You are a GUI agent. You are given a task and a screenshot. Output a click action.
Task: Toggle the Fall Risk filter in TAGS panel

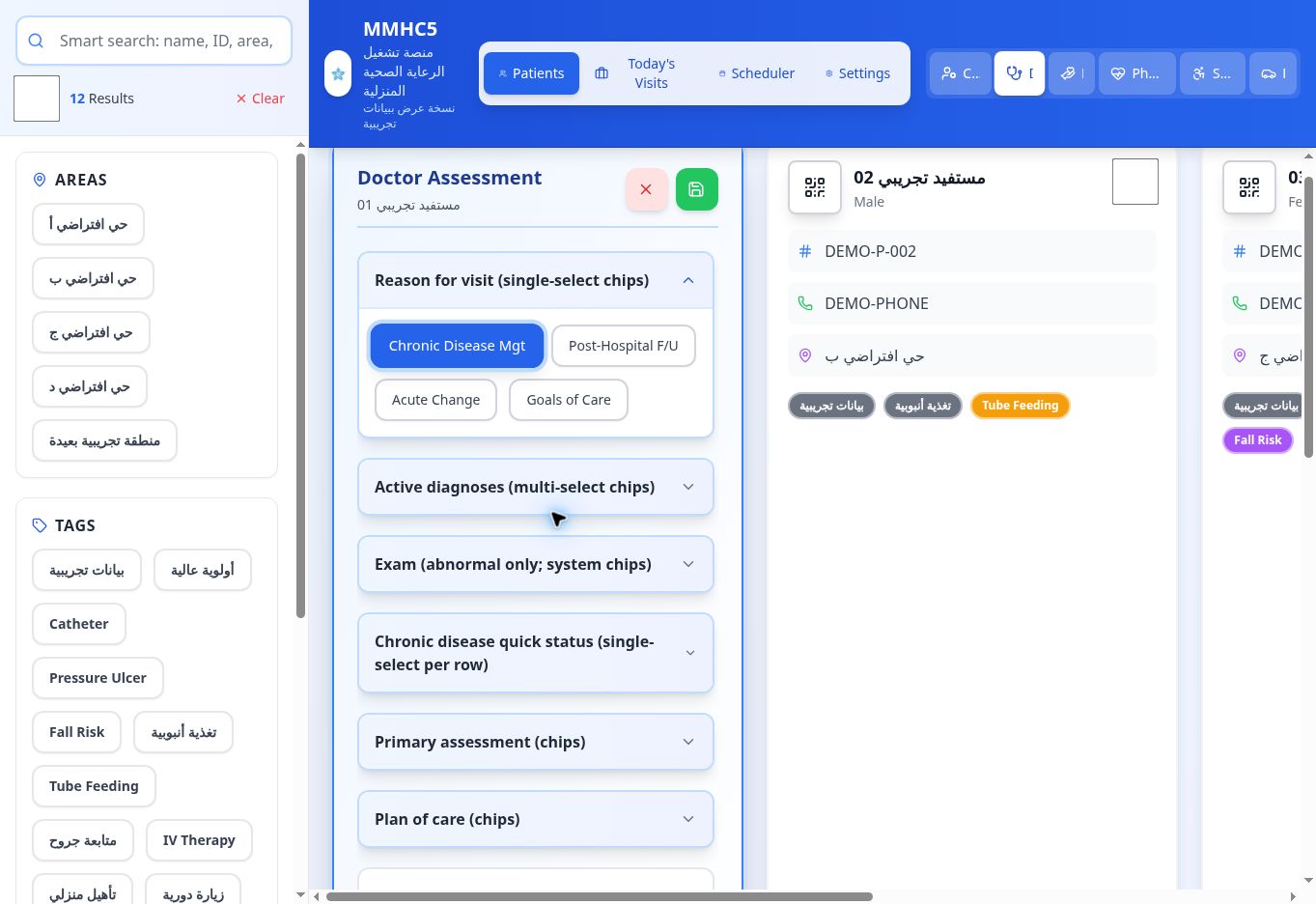click(x=77, y=732)
